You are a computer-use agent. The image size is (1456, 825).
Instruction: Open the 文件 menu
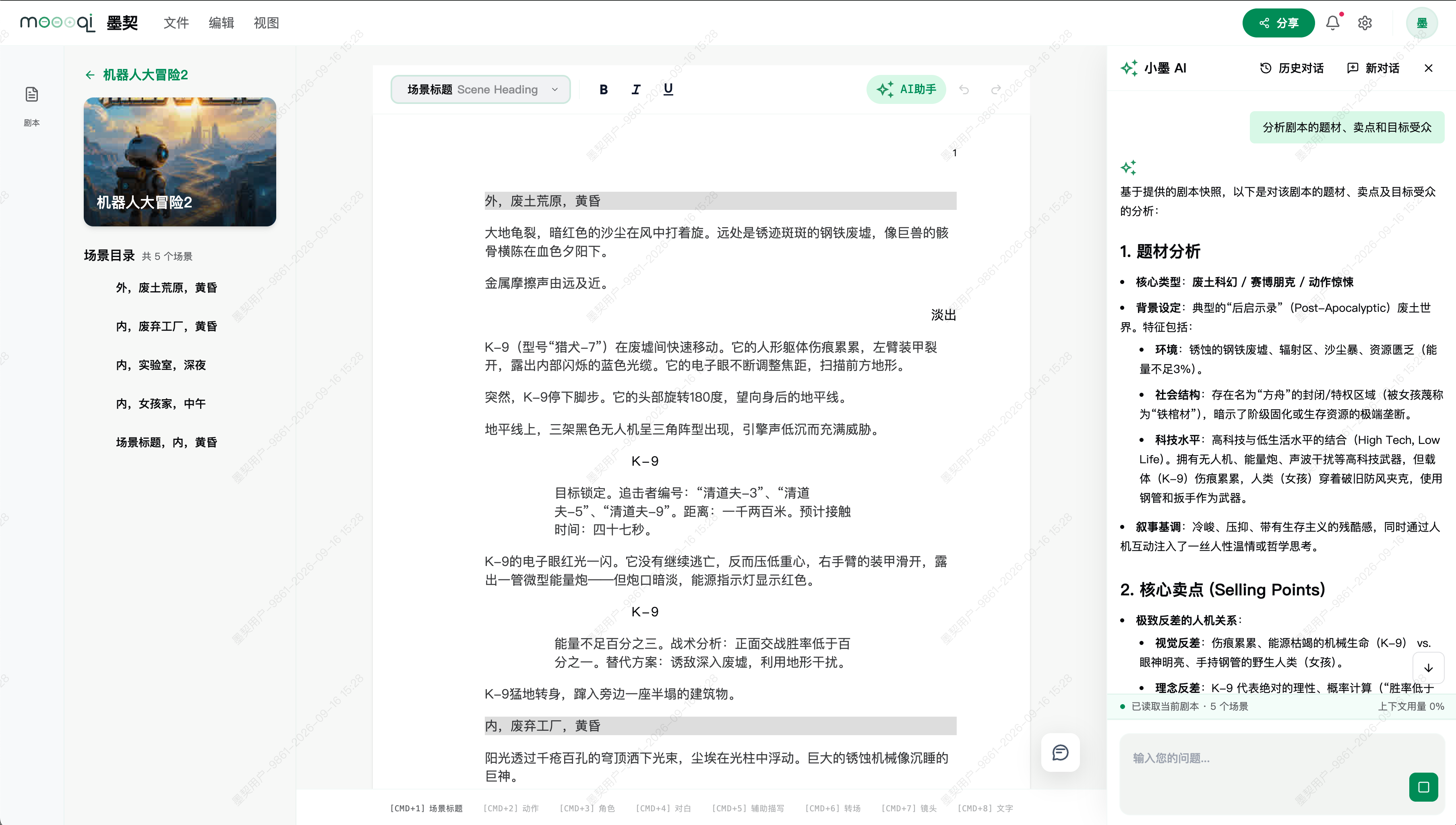(x=176, y=23)
